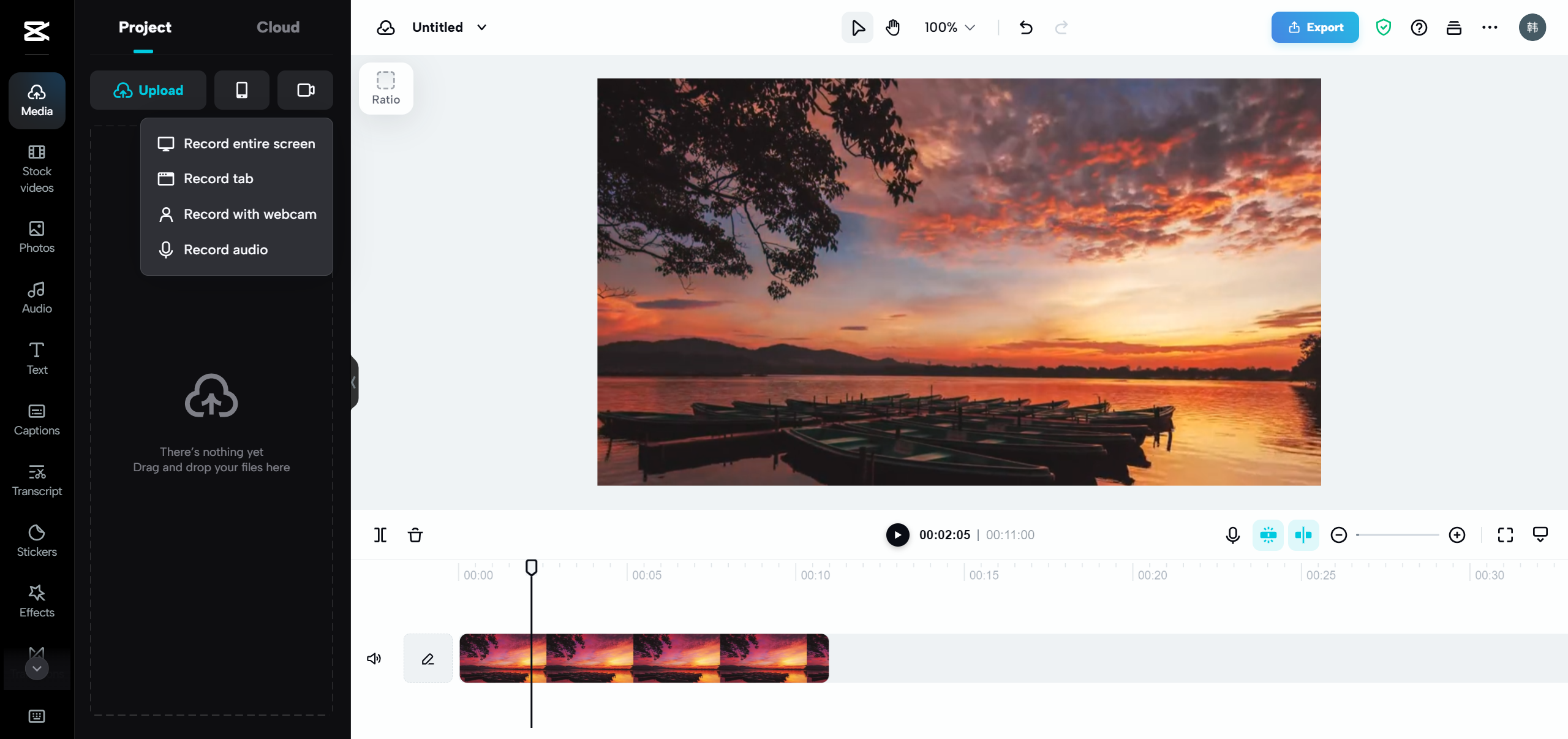This screenshot has width=1568, height=739.
Task: Mute the video track audio
Action: [x=374, y=658]
